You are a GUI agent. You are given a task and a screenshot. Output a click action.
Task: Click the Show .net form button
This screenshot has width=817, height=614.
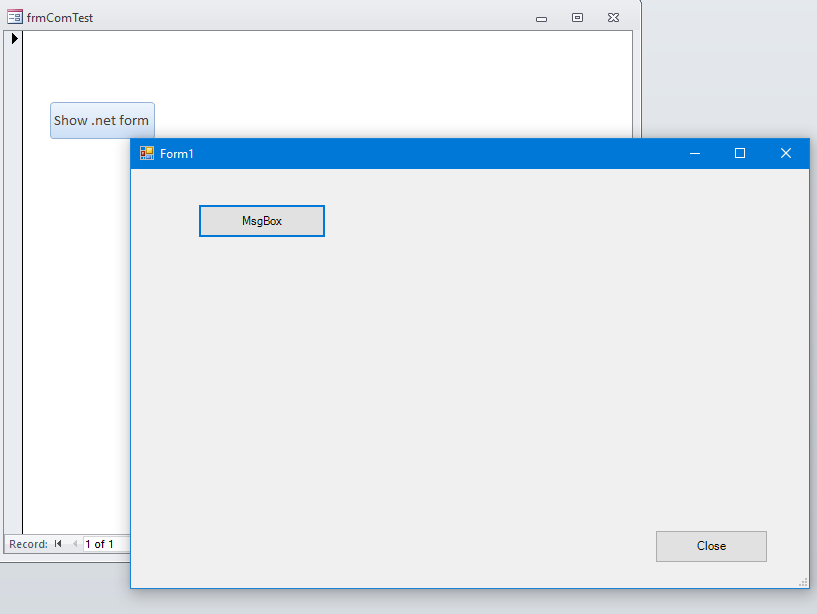pyautogui.click(x=102, y=120)
